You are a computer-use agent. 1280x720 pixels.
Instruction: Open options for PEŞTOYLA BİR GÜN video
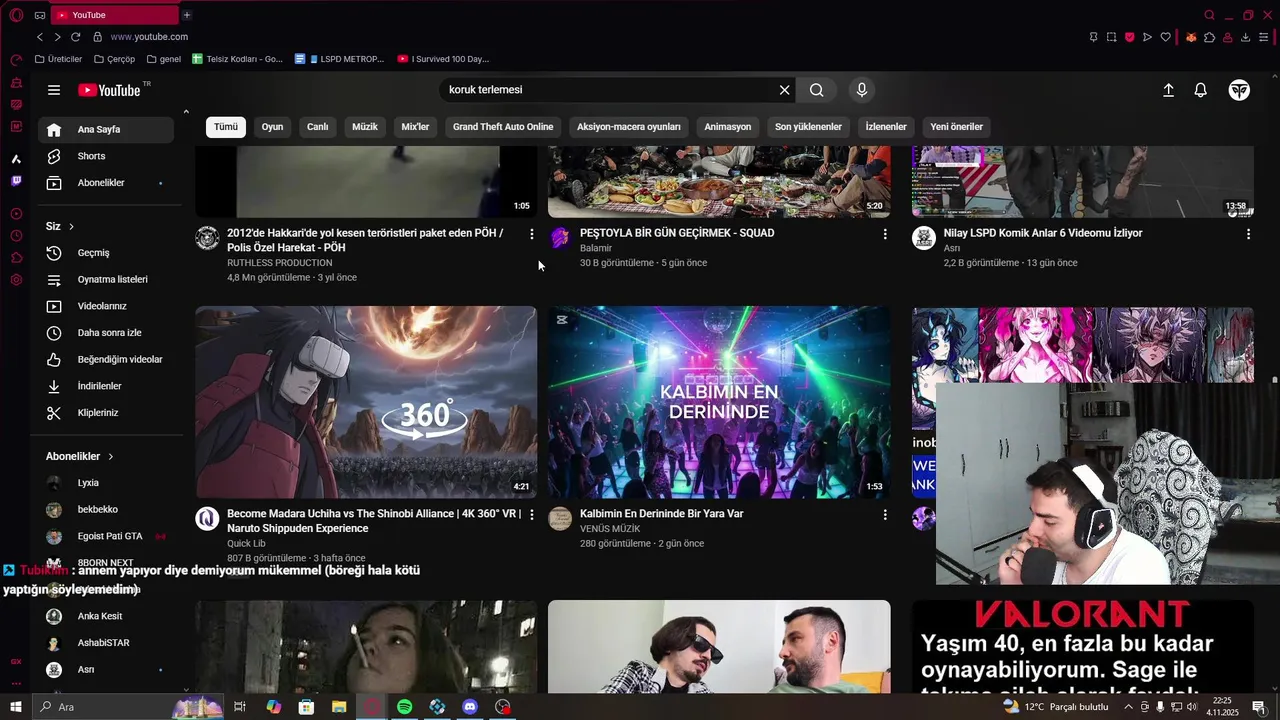(885, 234)
